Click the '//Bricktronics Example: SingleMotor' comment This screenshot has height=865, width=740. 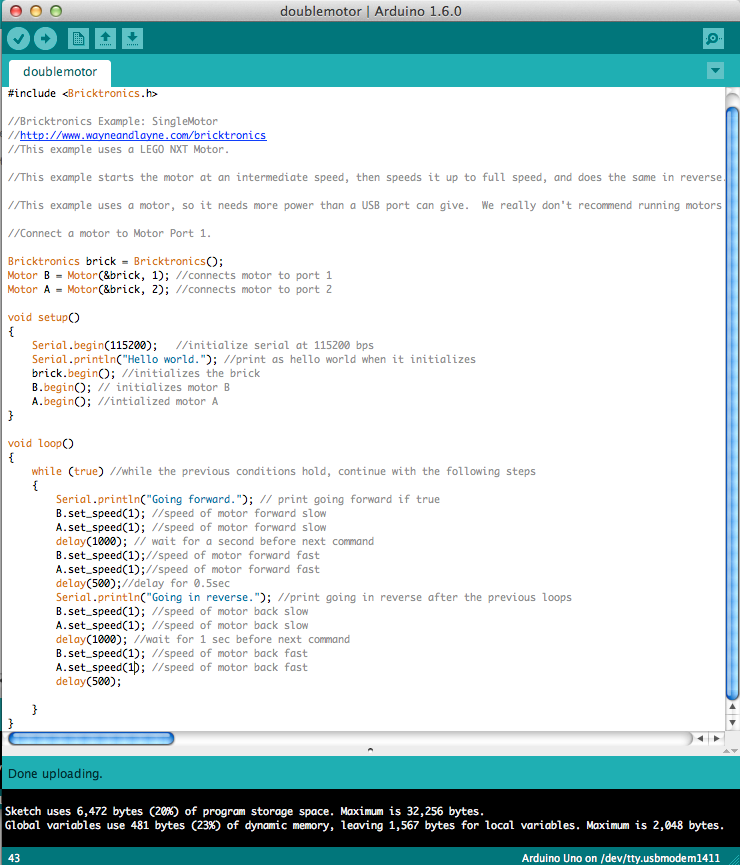[x=113, y=121]
